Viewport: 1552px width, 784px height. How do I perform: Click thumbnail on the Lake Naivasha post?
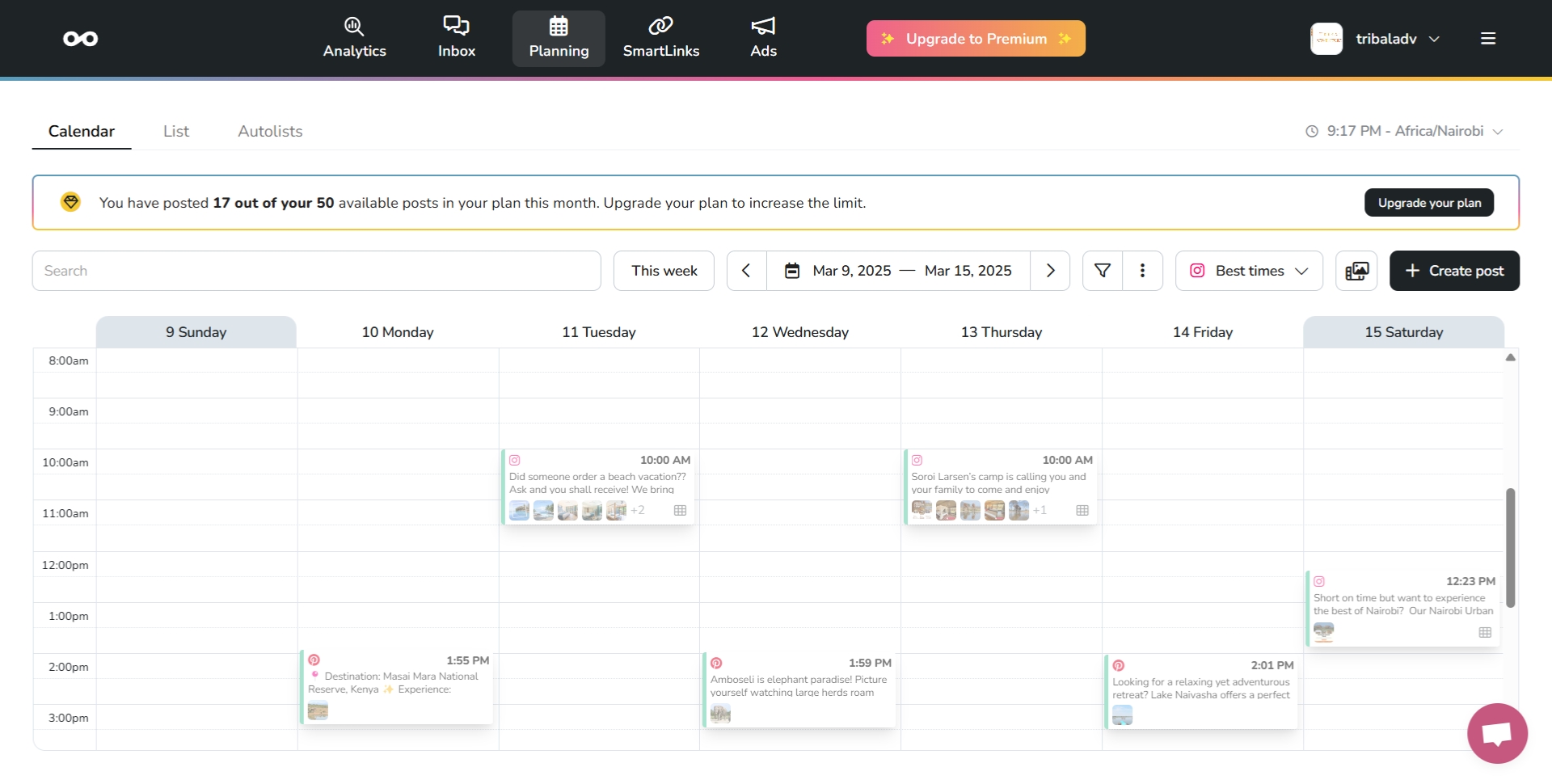click(1122, 715)
